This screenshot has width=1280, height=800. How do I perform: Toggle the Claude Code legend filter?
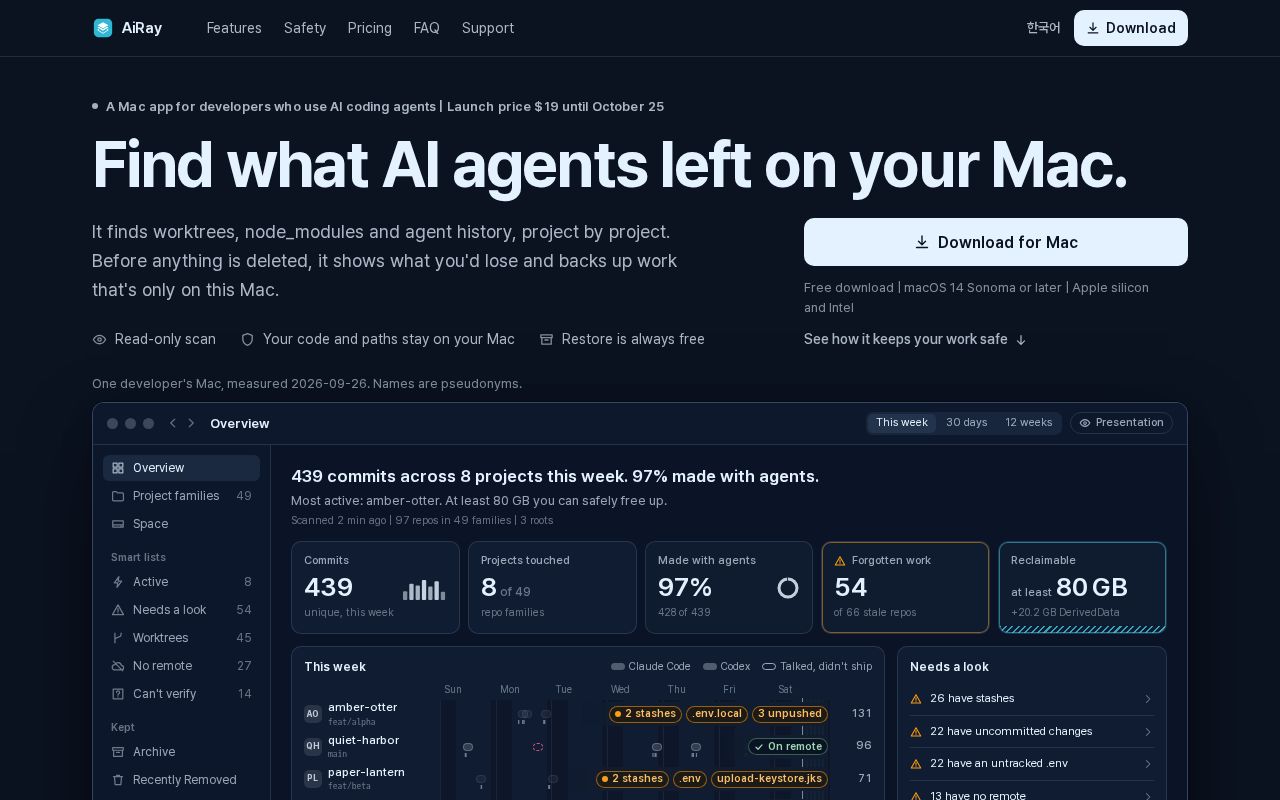tap(651, 667)
